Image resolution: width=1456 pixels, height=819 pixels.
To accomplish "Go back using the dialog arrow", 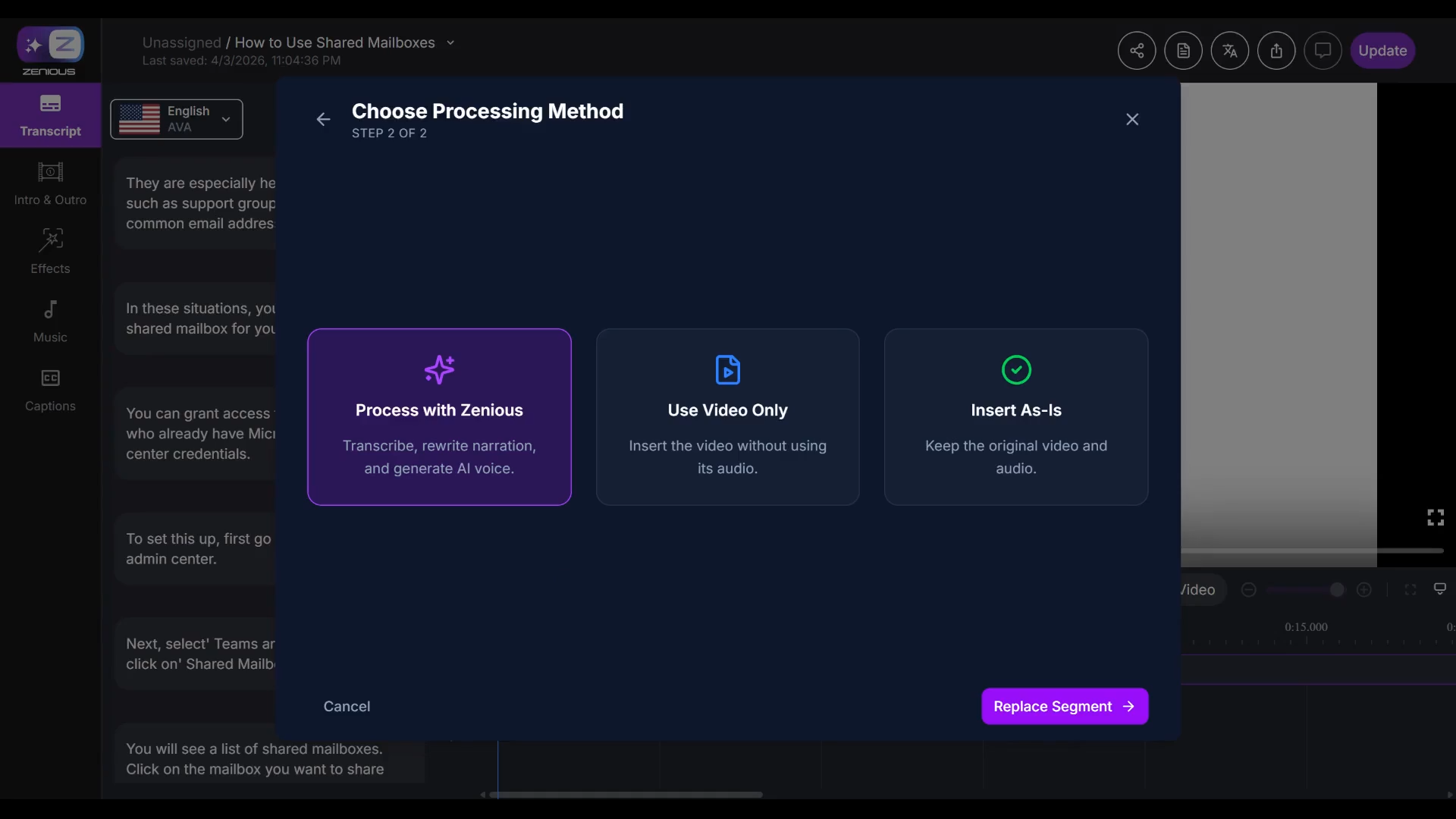I will click(x=323, y=119).
